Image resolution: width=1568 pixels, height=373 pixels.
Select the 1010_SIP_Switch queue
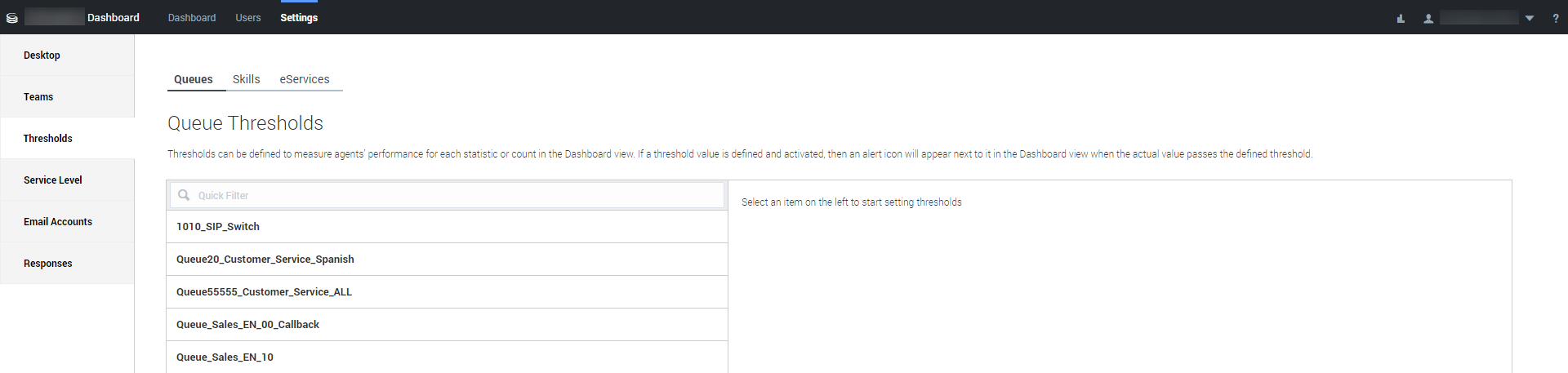pos(218,227)
